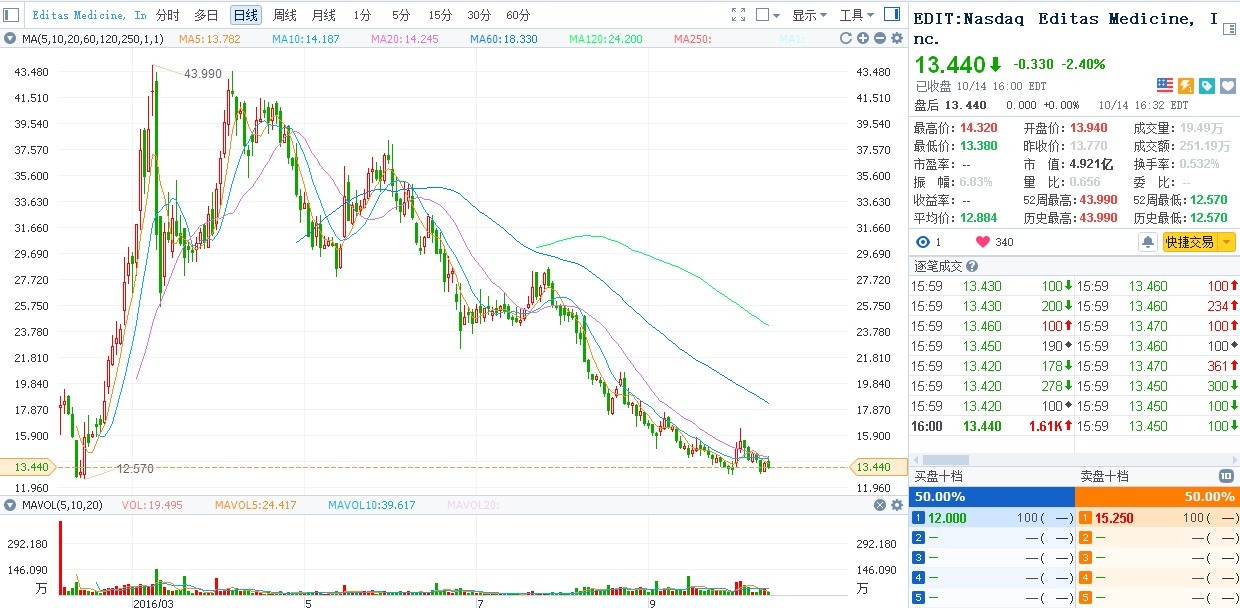Open MA indicator settings gear
Screen dimensions: 1240x608
(895, 39)
